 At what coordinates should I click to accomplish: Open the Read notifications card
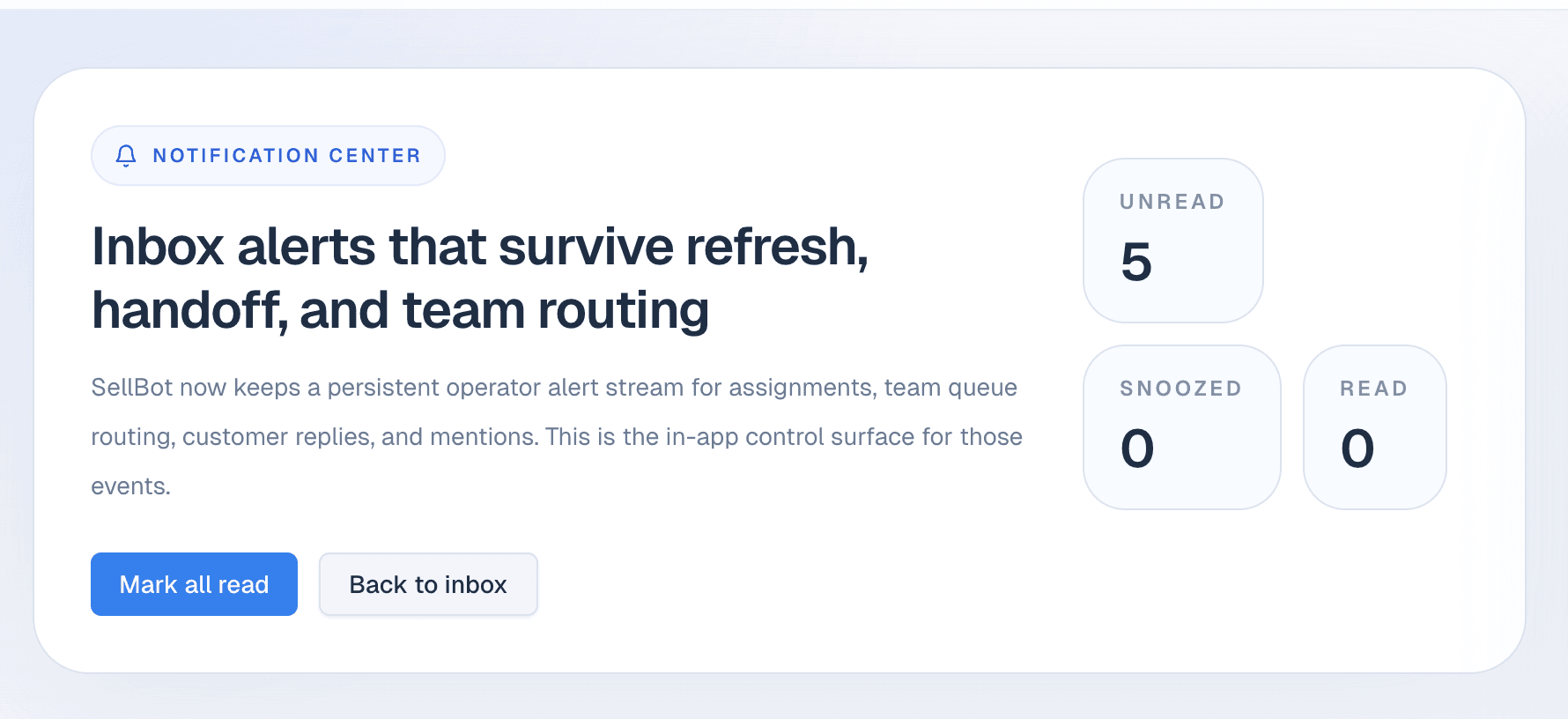pos(1374,426)
